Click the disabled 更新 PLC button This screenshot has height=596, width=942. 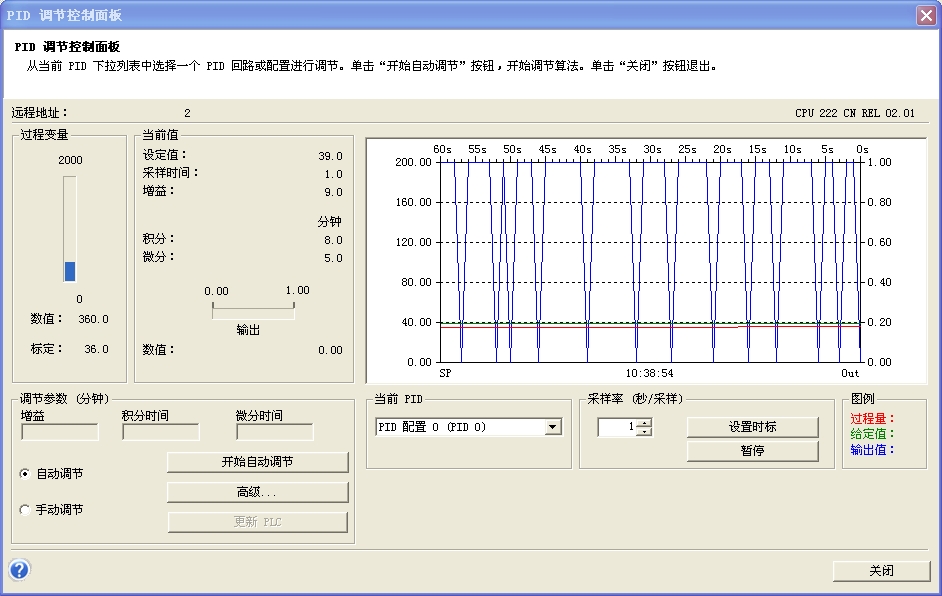tap(258, 522)
